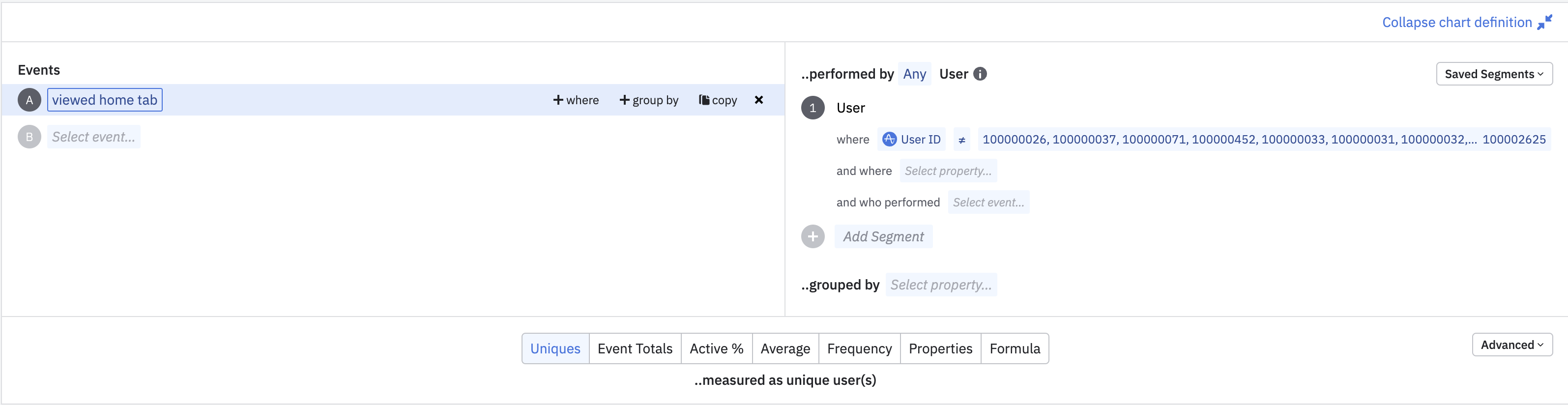The image size is (1568, 405).
Task: Click the grouped by Select property field
Action: tap(940, 285)
